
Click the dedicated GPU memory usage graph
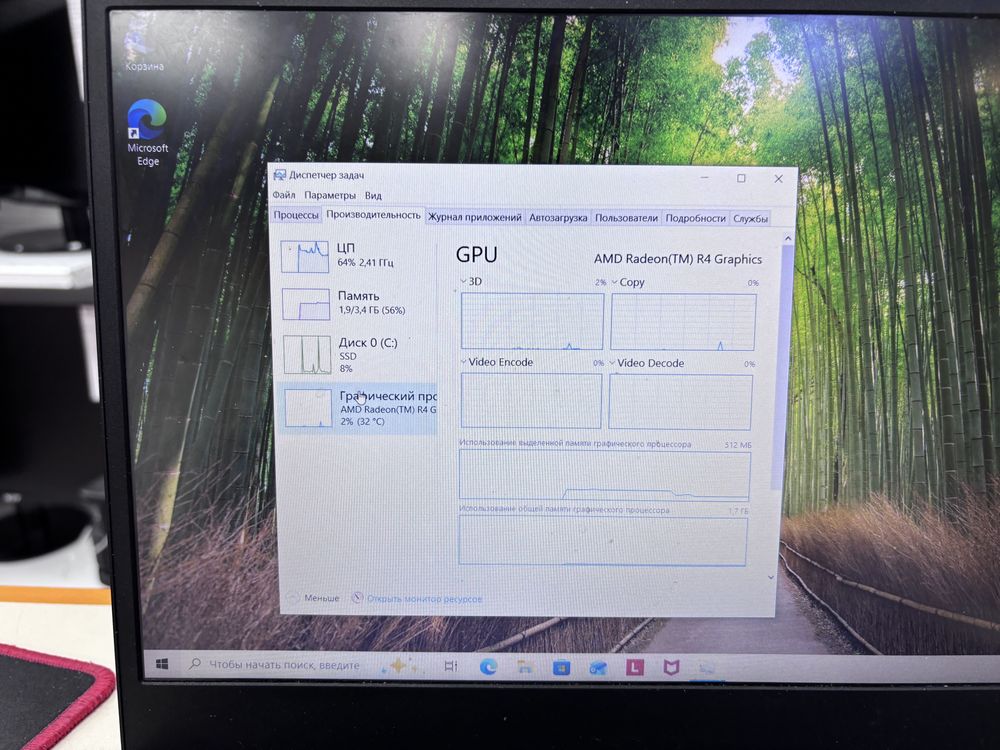(x=604, y=474)
